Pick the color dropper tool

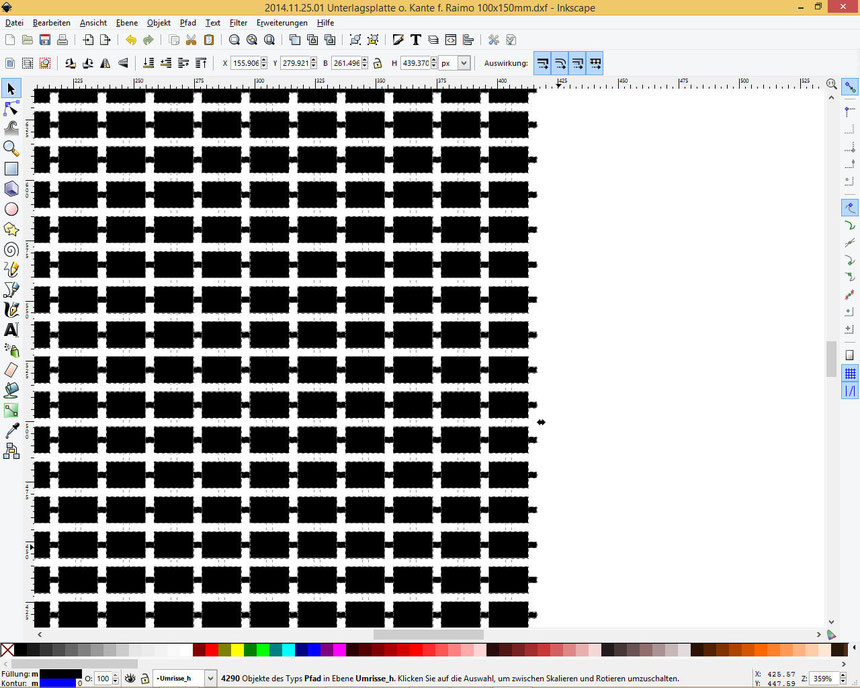(11, 431)
